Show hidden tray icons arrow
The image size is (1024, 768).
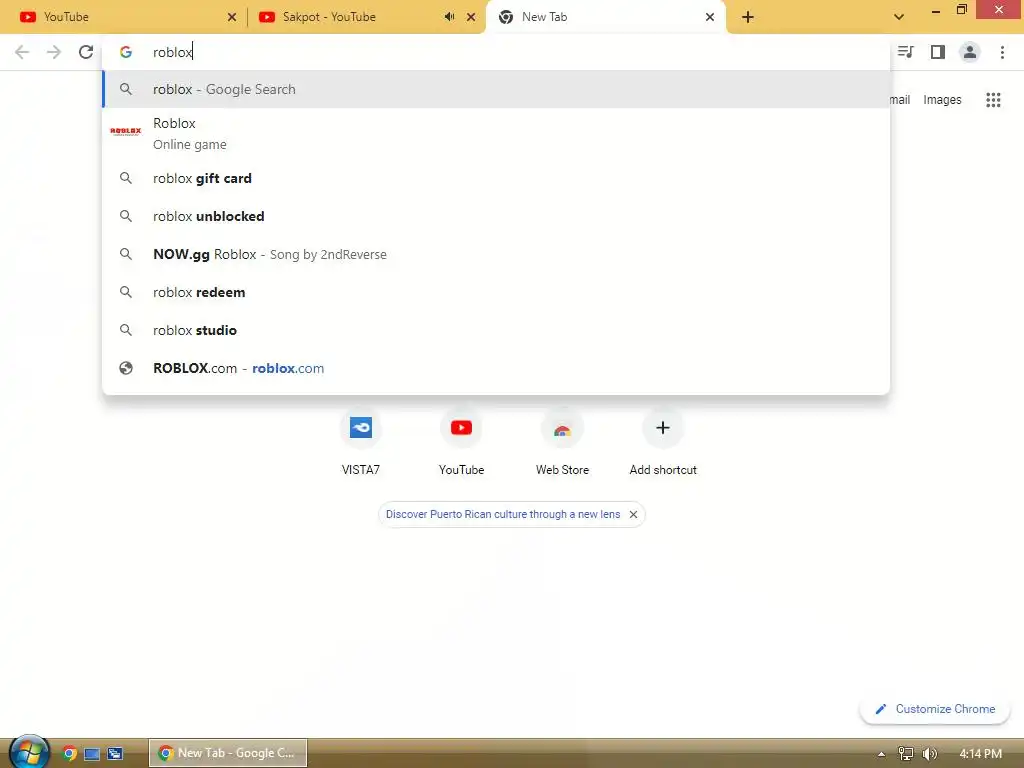click(x=881, y=754)
